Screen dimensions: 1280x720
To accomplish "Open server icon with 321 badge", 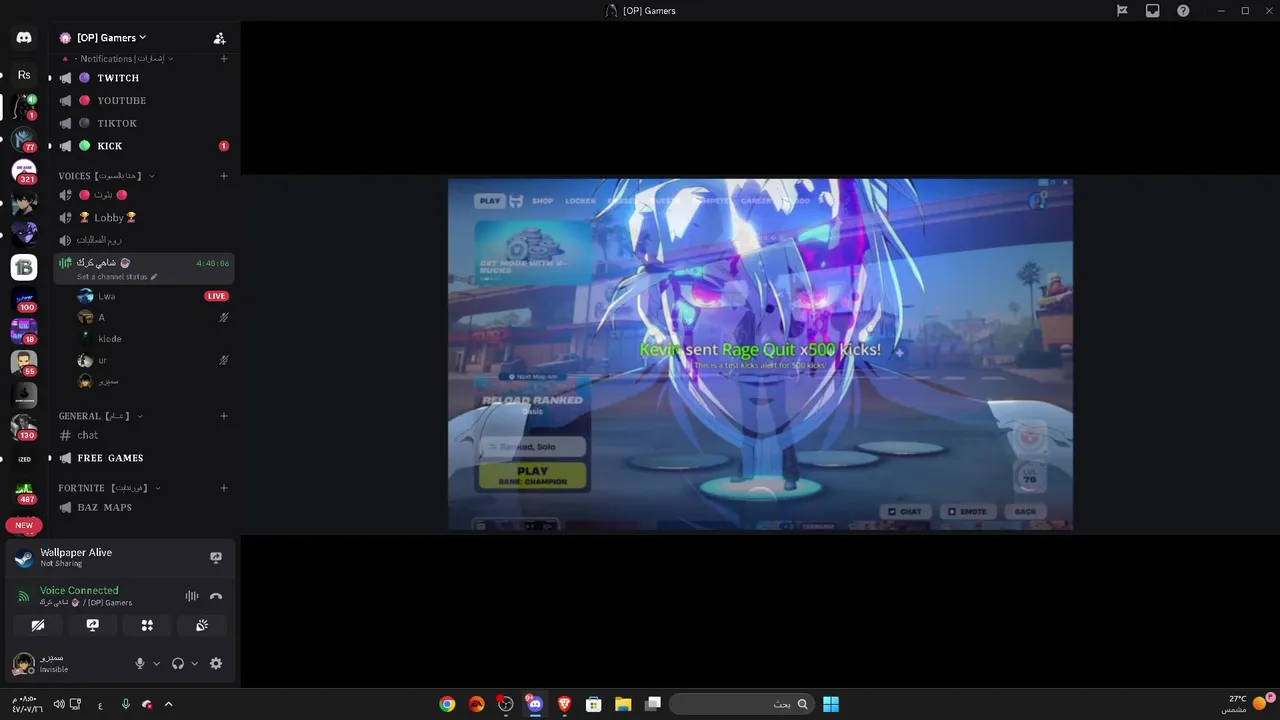I will pyautogui.click(x=24, y=171).
